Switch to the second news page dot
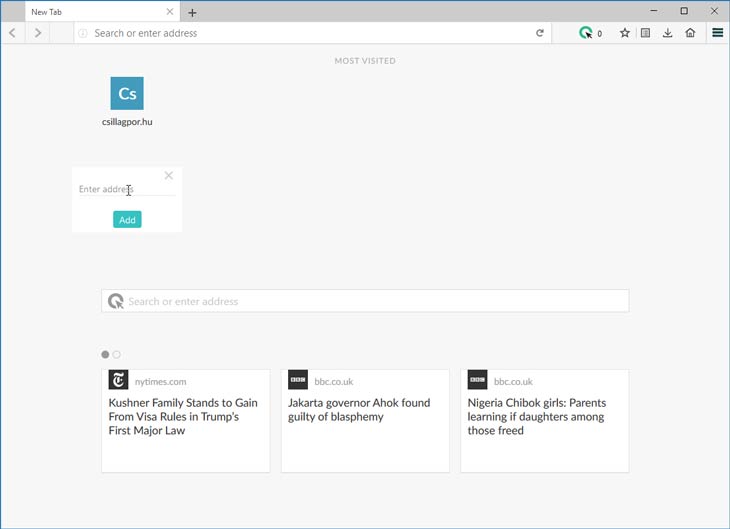 (116, 355)
